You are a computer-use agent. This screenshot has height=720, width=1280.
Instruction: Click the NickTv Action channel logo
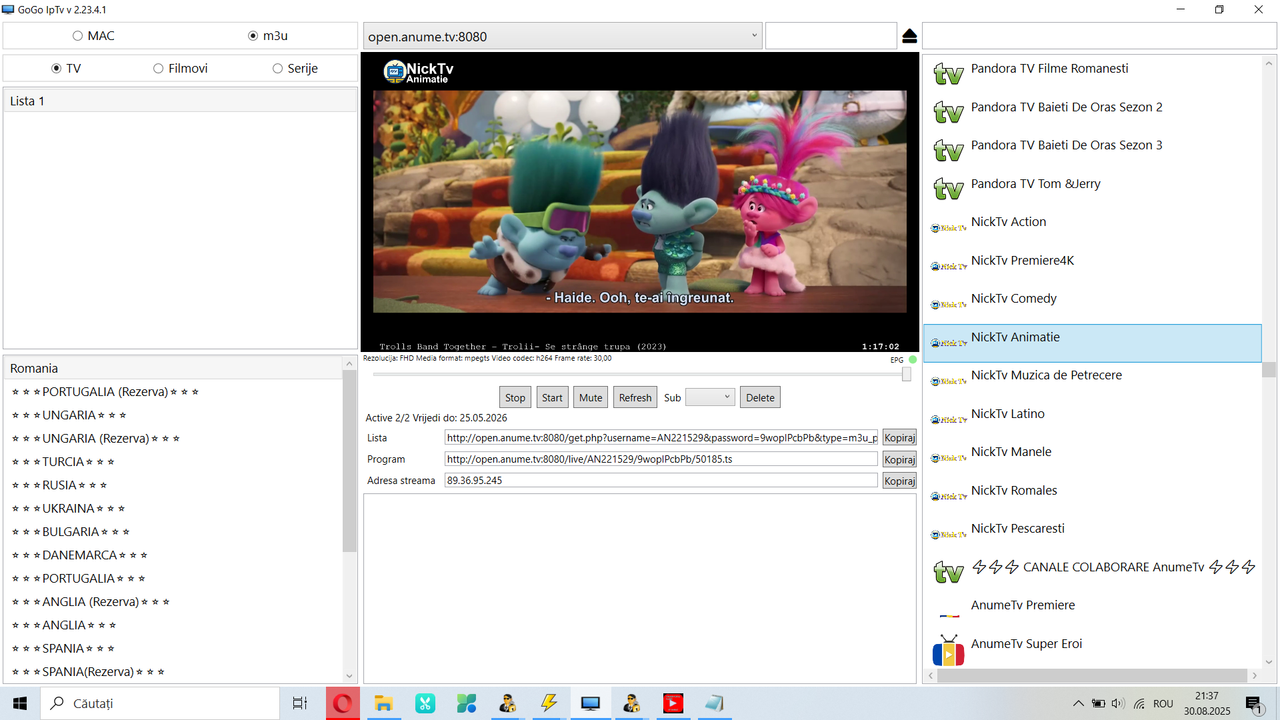click(x=948, y=227)
